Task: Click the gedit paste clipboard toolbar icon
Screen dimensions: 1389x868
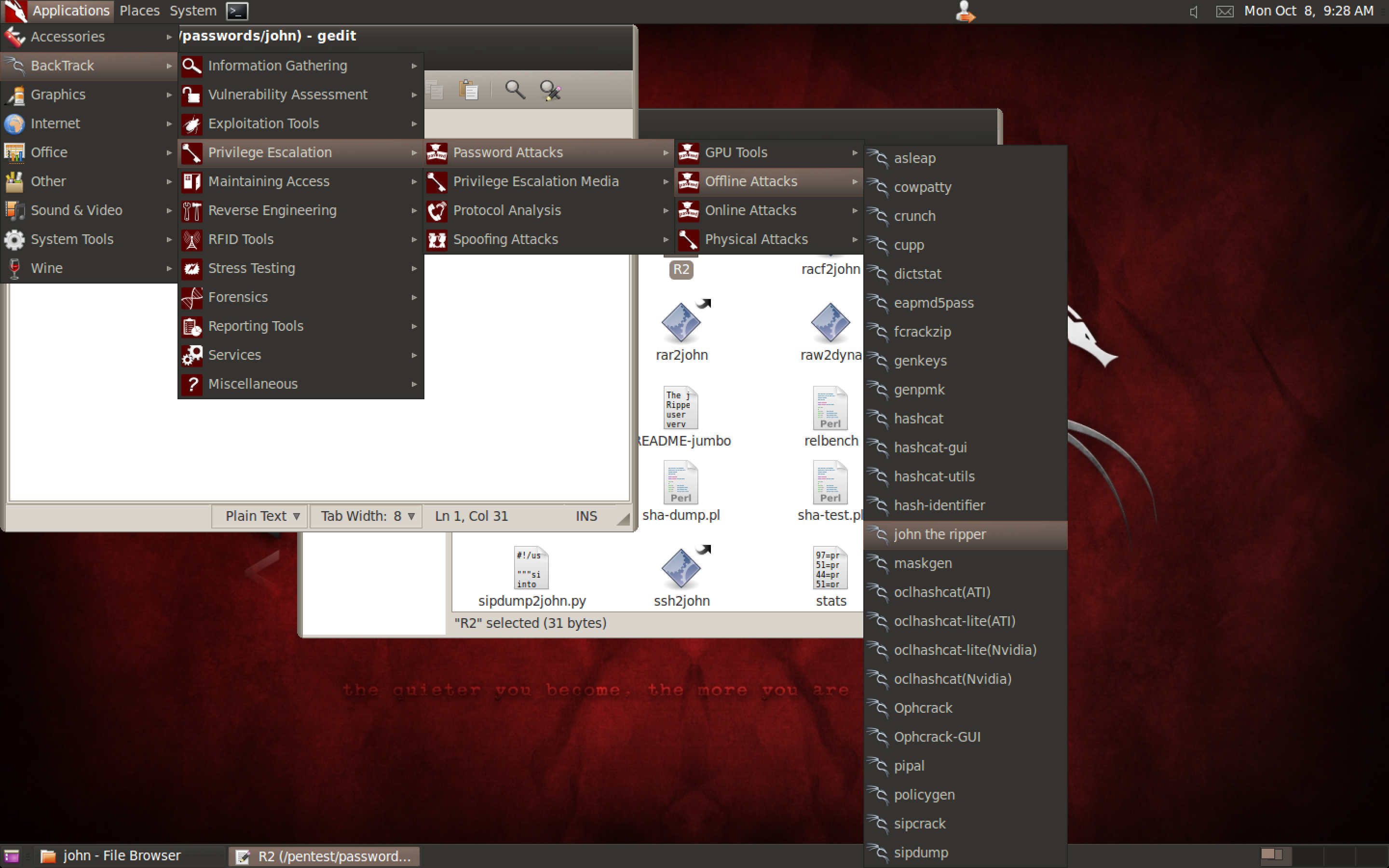Action: point(468,90)
